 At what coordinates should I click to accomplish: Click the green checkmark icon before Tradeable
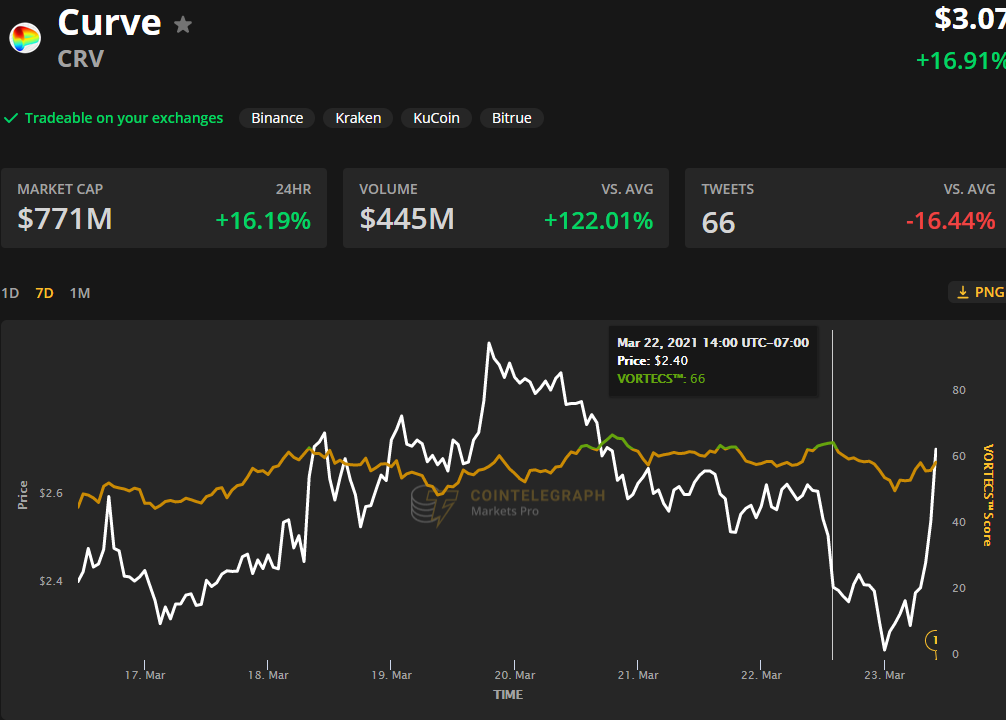click(11, 118)
